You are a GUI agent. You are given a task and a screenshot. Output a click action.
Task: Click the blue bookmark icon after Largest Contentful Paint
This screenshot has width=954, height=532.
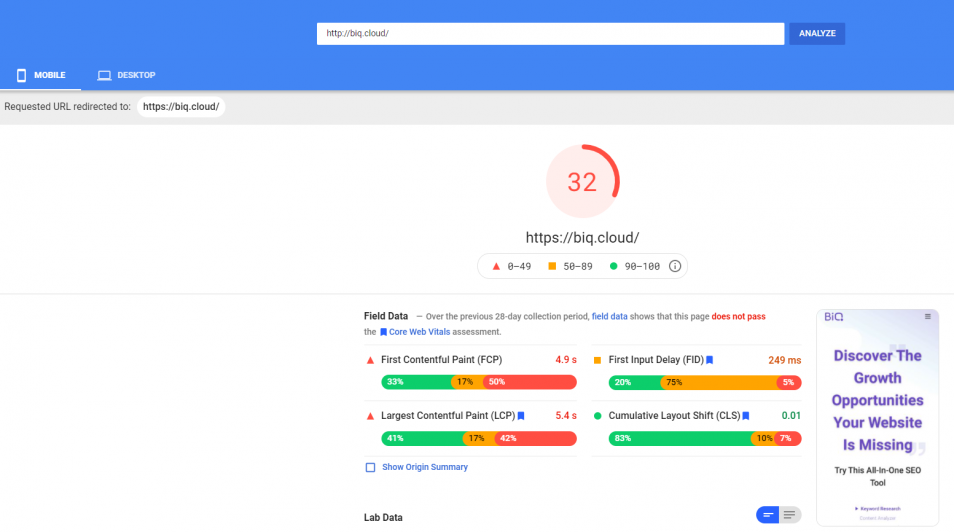[x=521, y=416]
